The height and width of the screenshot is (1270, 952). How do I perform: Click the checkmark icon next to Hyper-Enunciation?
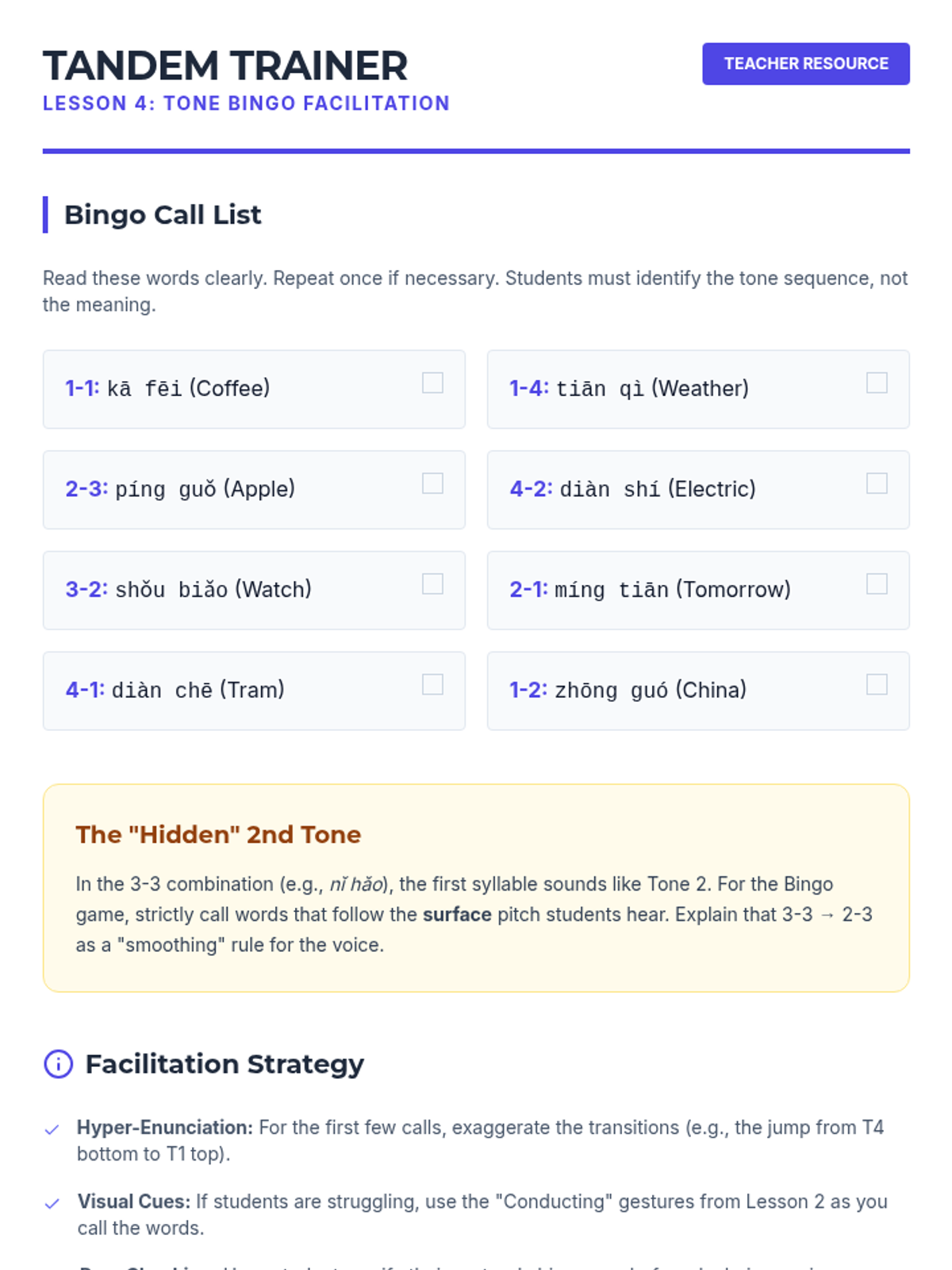pos(52,1130)
